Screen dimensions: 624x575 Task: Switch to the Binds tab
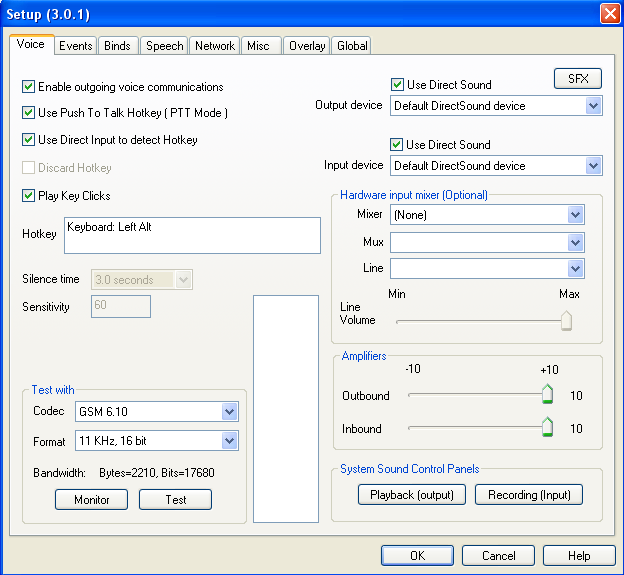point(117,46)
